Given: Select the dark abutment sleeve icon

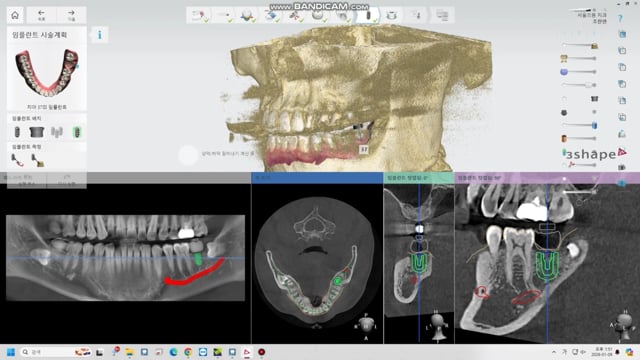Looking at the screenshot, I should click(x=37, y=132).
